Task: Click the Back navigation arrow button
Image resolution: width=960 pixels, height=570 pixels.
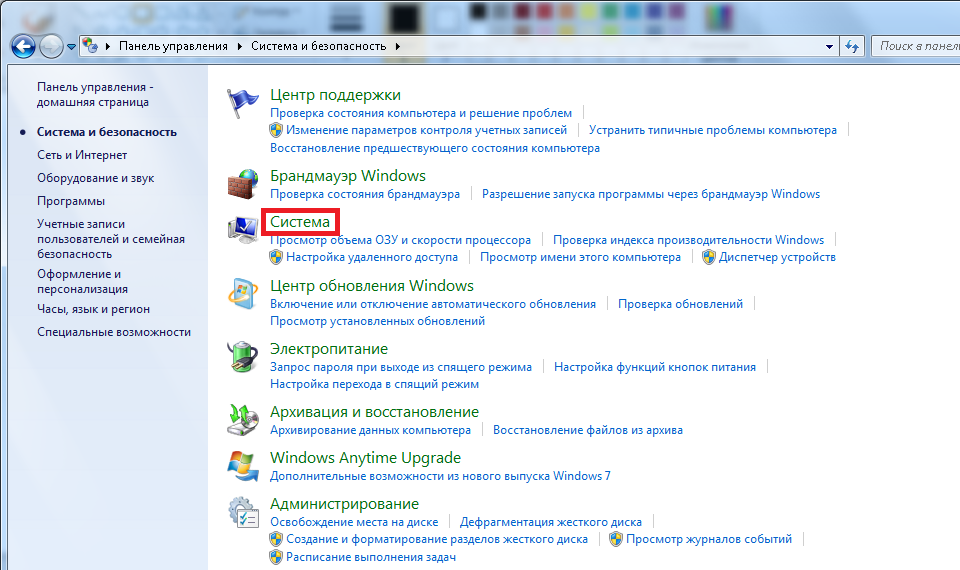Action: pyautogui.click(x=23, y=46)
